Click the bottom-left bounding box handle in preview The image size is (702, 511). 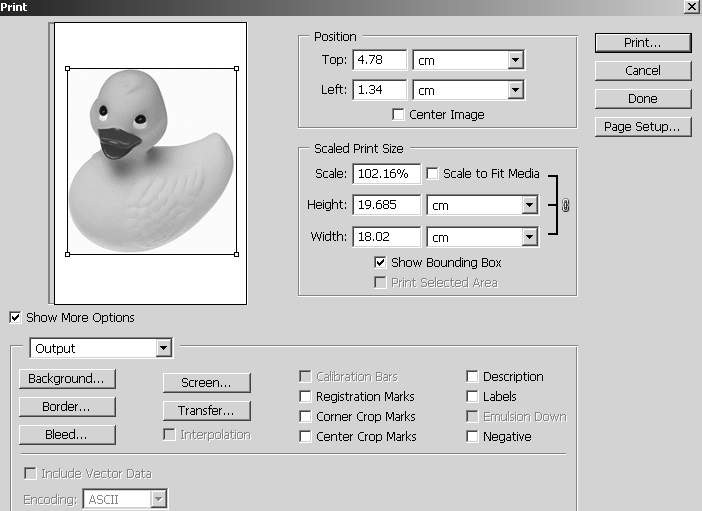68,254
